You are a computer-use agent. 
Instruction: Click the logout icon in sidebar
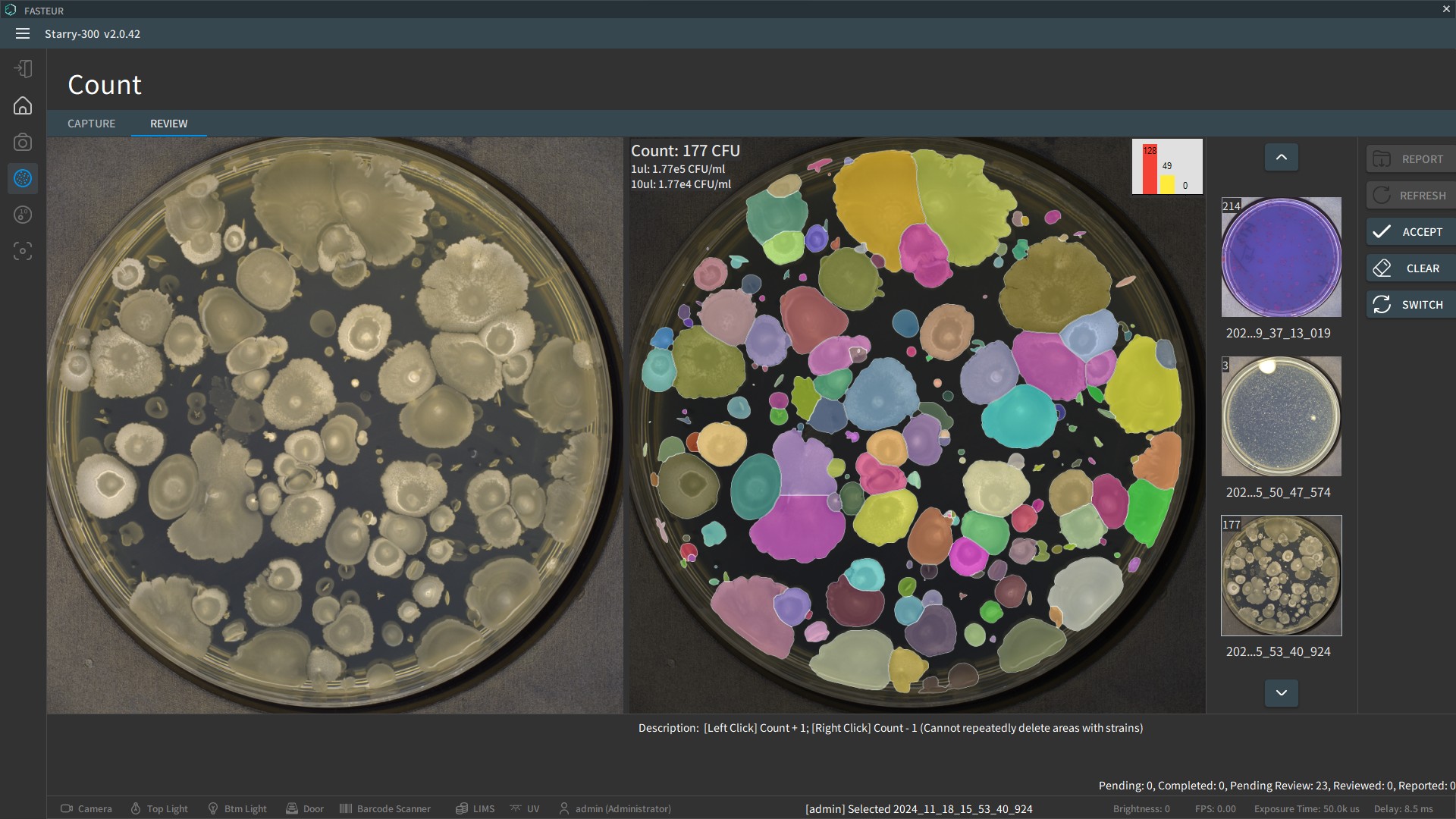click(23, 69)
